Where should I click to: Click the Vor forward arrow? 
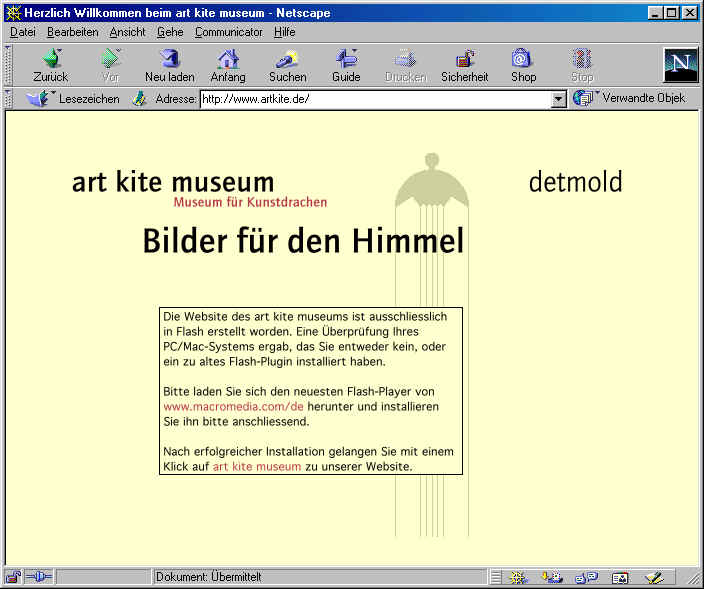110,66
